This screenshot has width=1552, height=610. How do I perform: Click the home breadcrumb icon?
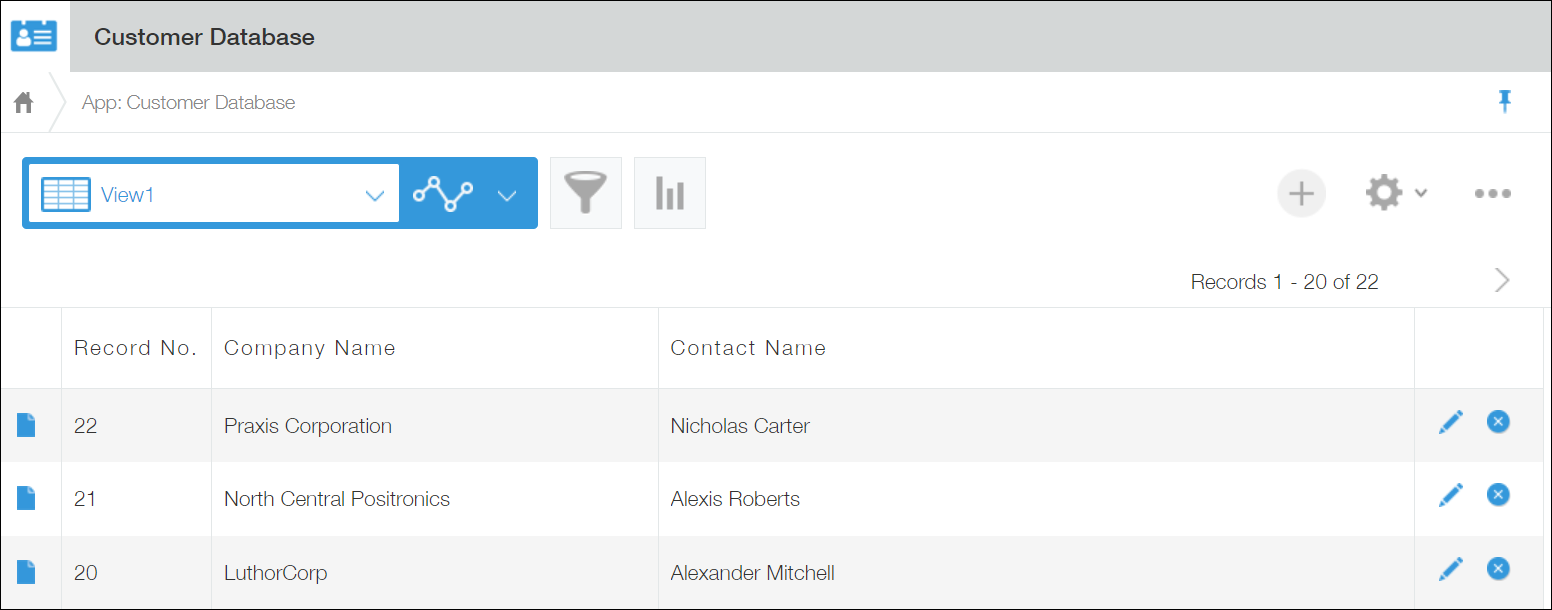(x=23, y=101)
